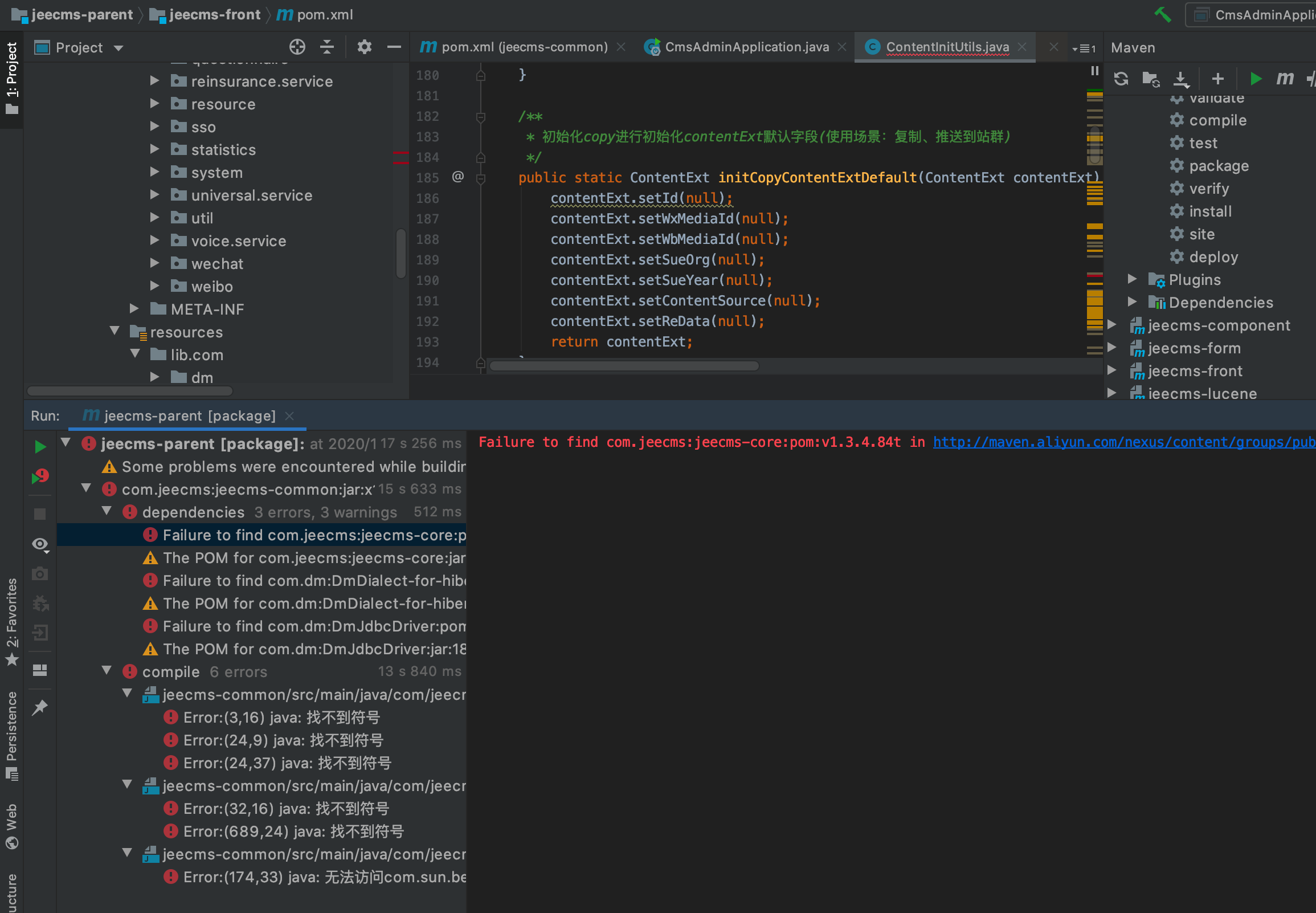Click the editor horizontal scrollbar
The image size is (1316, 913).
tap(624, 366)
